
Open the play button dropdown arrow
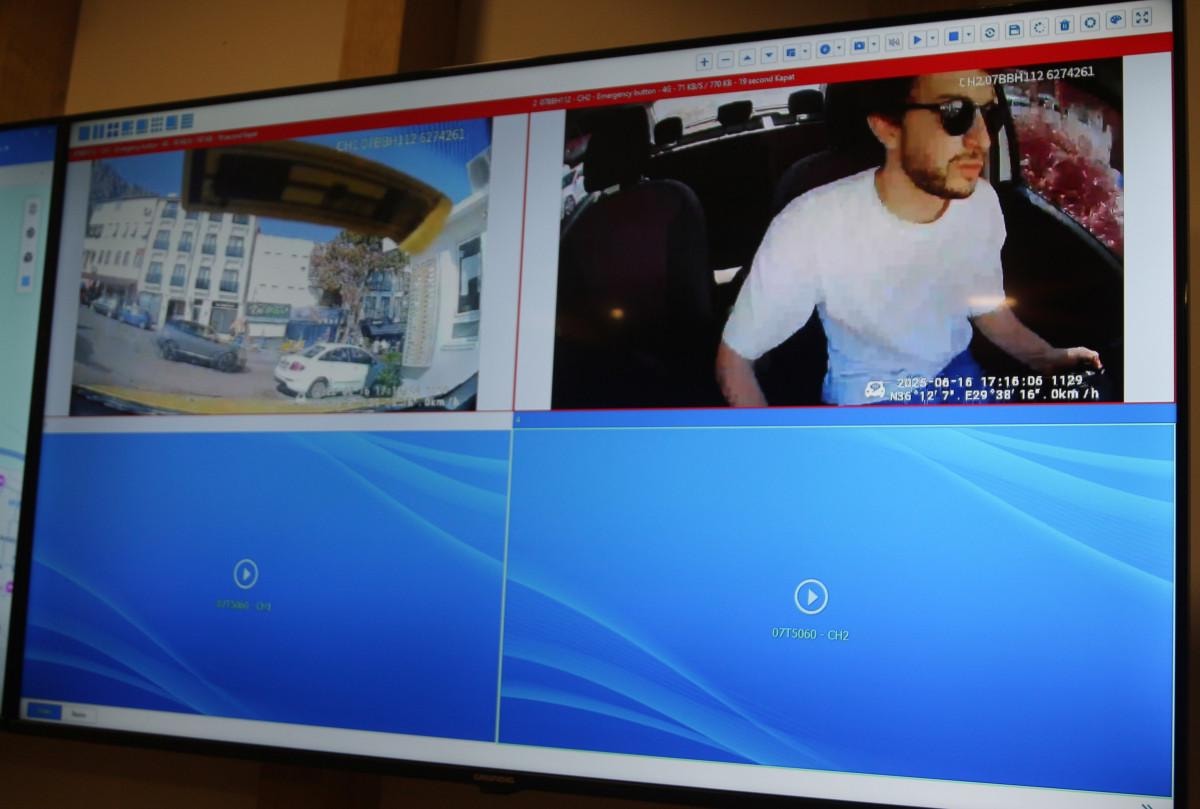click(933, 38)
